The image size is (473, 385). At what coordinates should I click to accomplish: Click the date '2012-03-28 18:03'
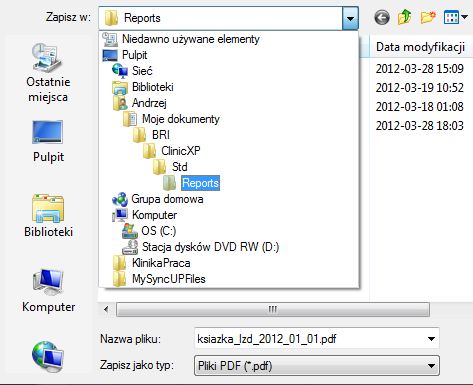420,126
